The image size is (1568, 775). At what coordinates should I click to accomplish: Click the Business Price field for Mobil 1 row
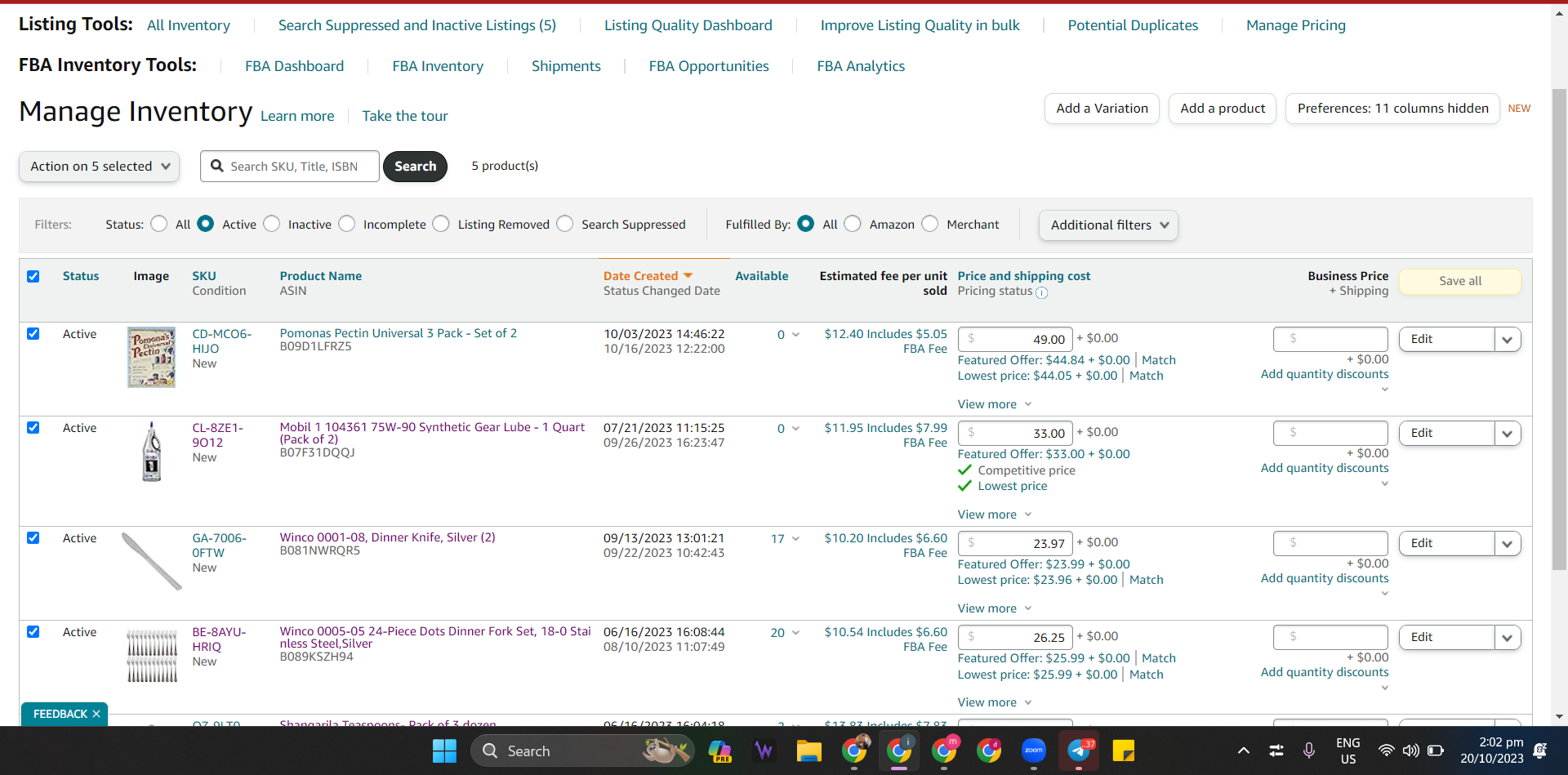click(x=1330, y=433)
